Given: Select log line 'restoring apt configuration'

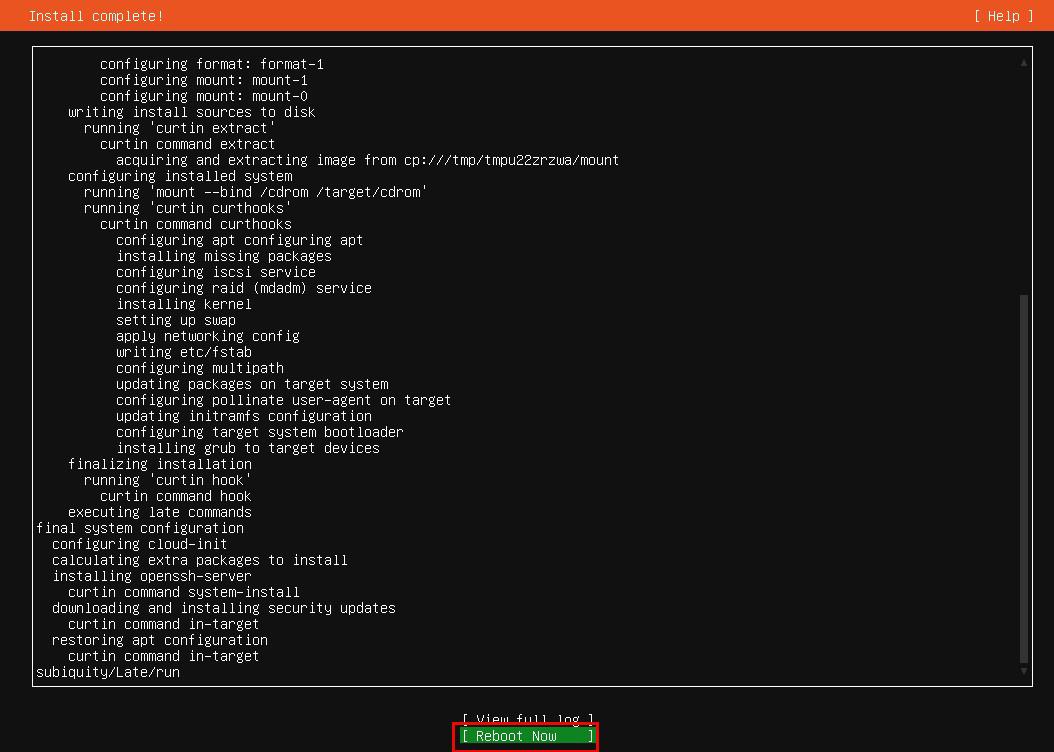Looking at the screenshot, I should coord(160,640).
